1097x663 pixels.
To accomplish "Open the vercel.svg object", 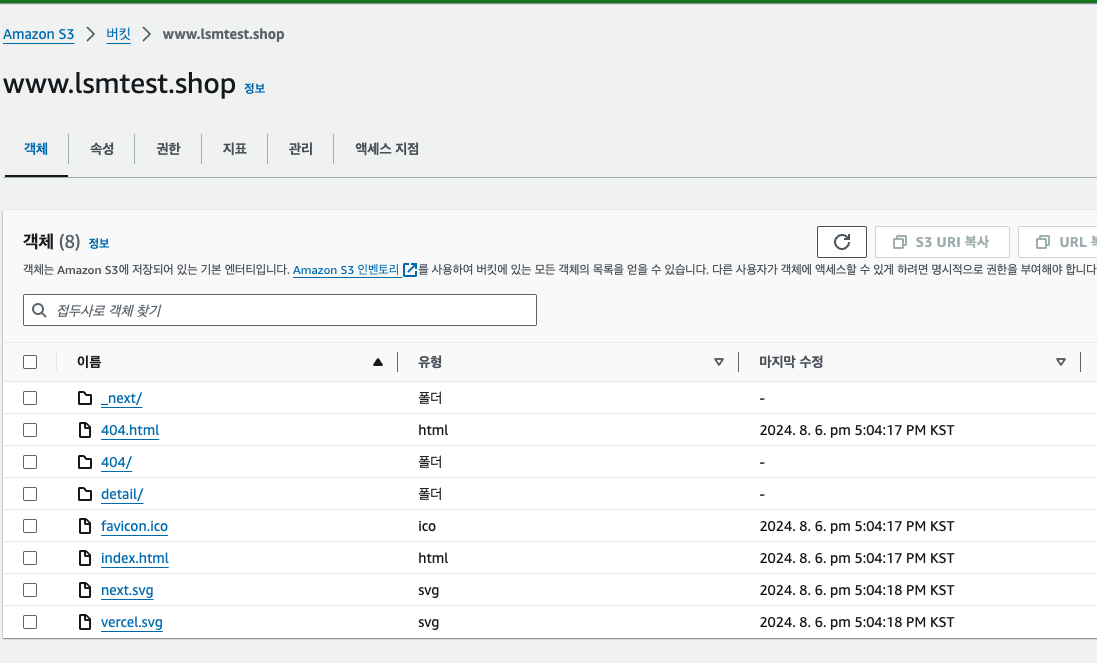I will coord(132,622).
